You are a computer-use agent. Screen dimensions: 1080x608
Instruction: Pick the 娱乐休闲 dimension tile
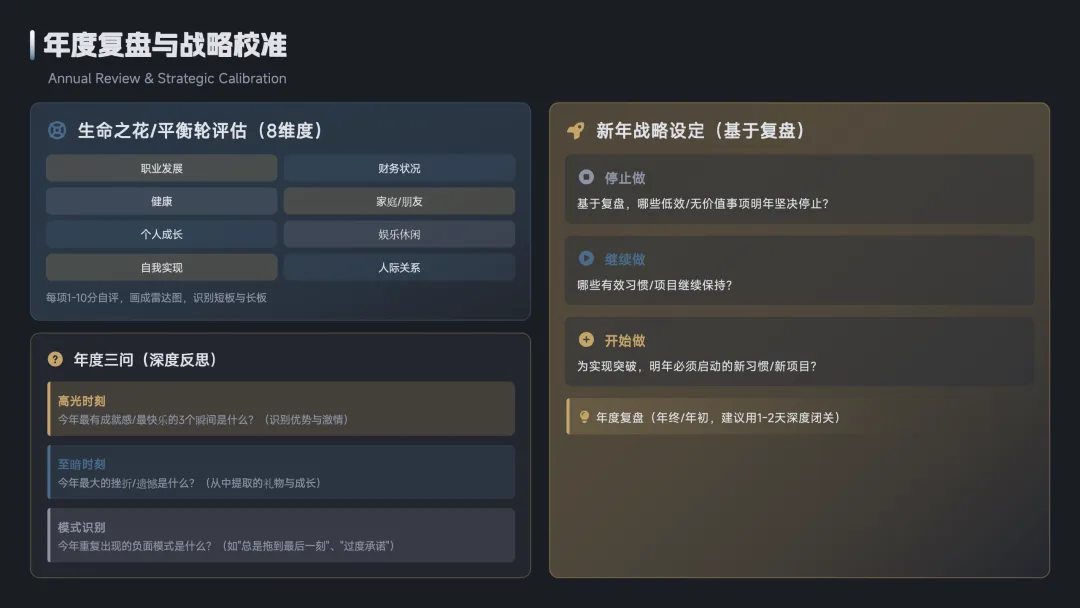click(399, 234)
